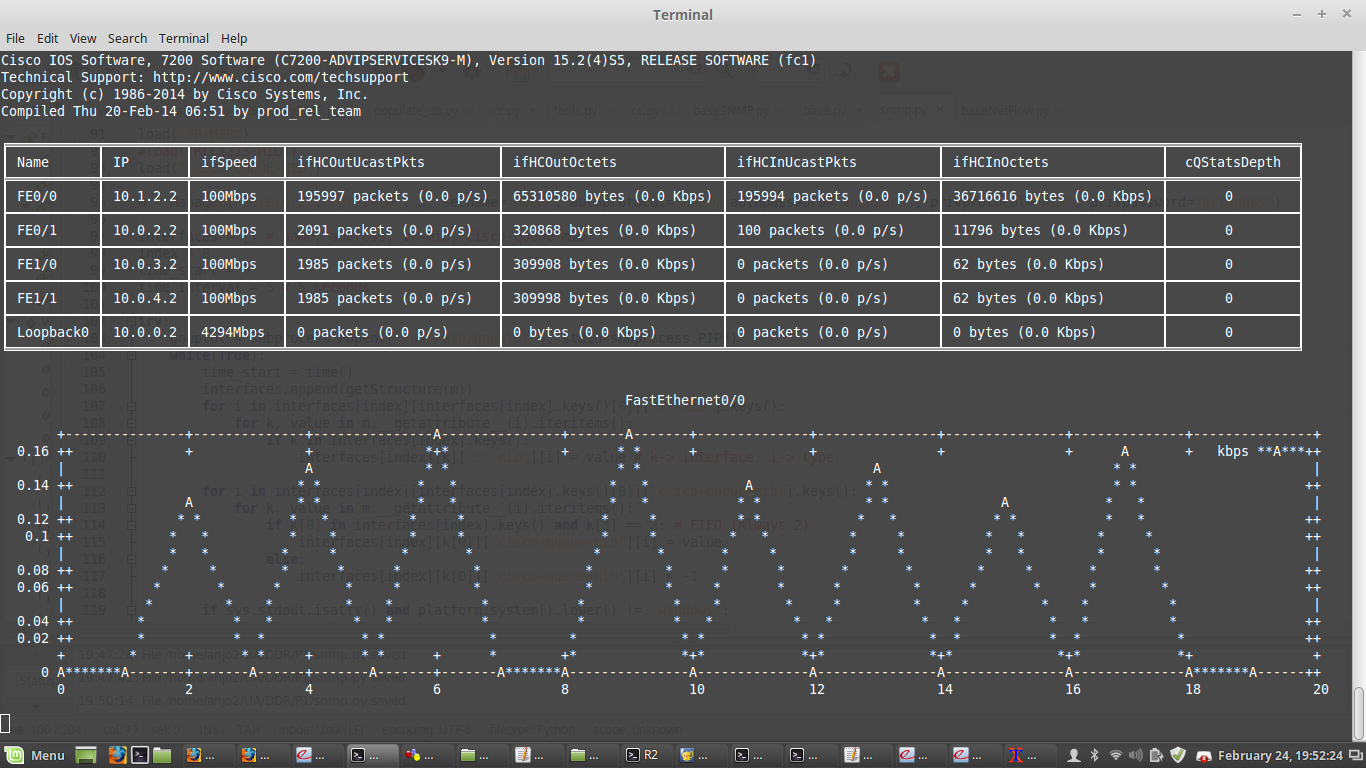Click the 'FE1/0' interface name cell
This screenshot has height=768, width=1366.
pos(37,264)
